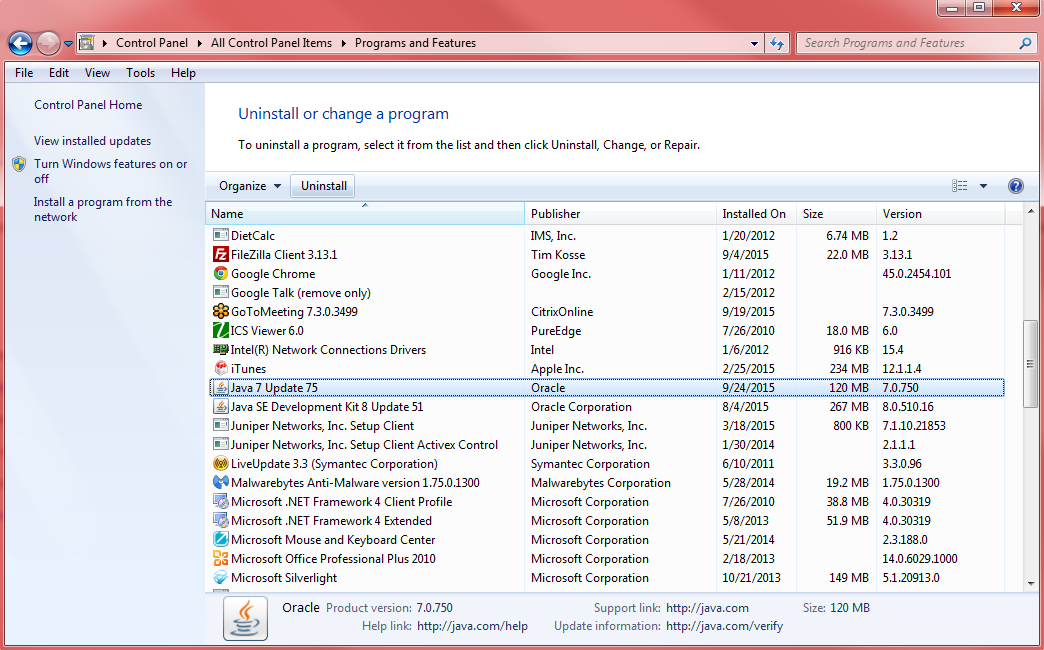Image resolution: width=1044 pixels, height=650 pixels.
Task: Click the iTunes icon
Action: [x=220, y=368]
